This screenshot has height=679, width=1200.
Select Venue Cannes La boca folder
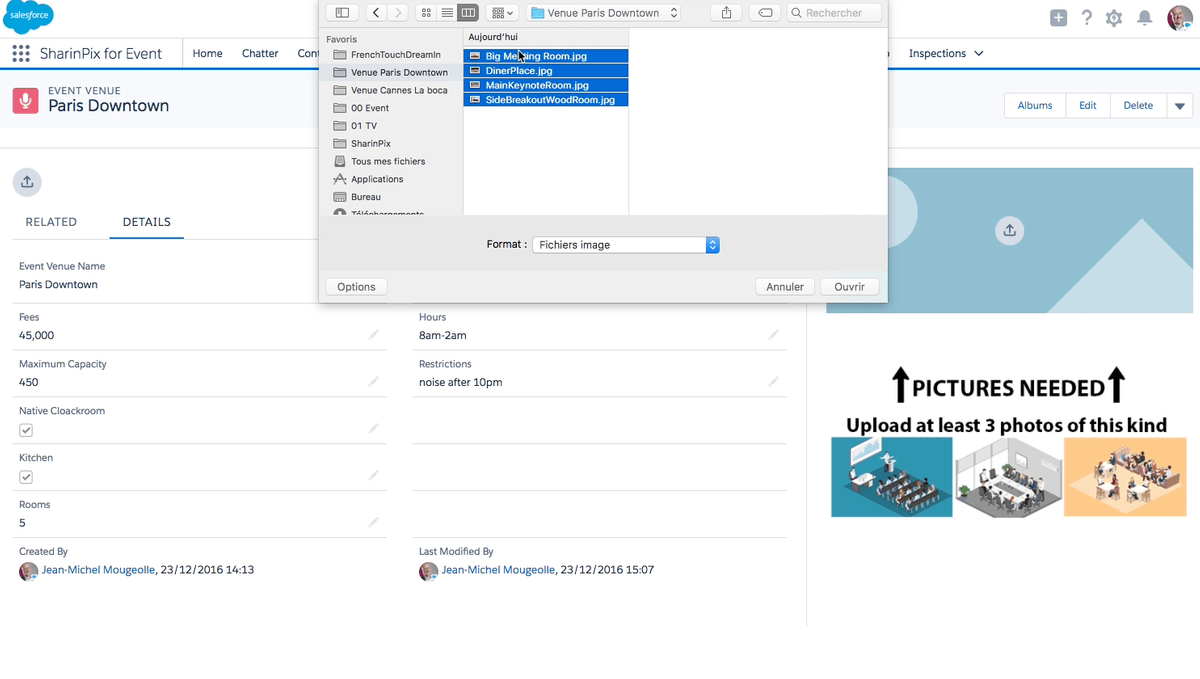coord(391,90)
